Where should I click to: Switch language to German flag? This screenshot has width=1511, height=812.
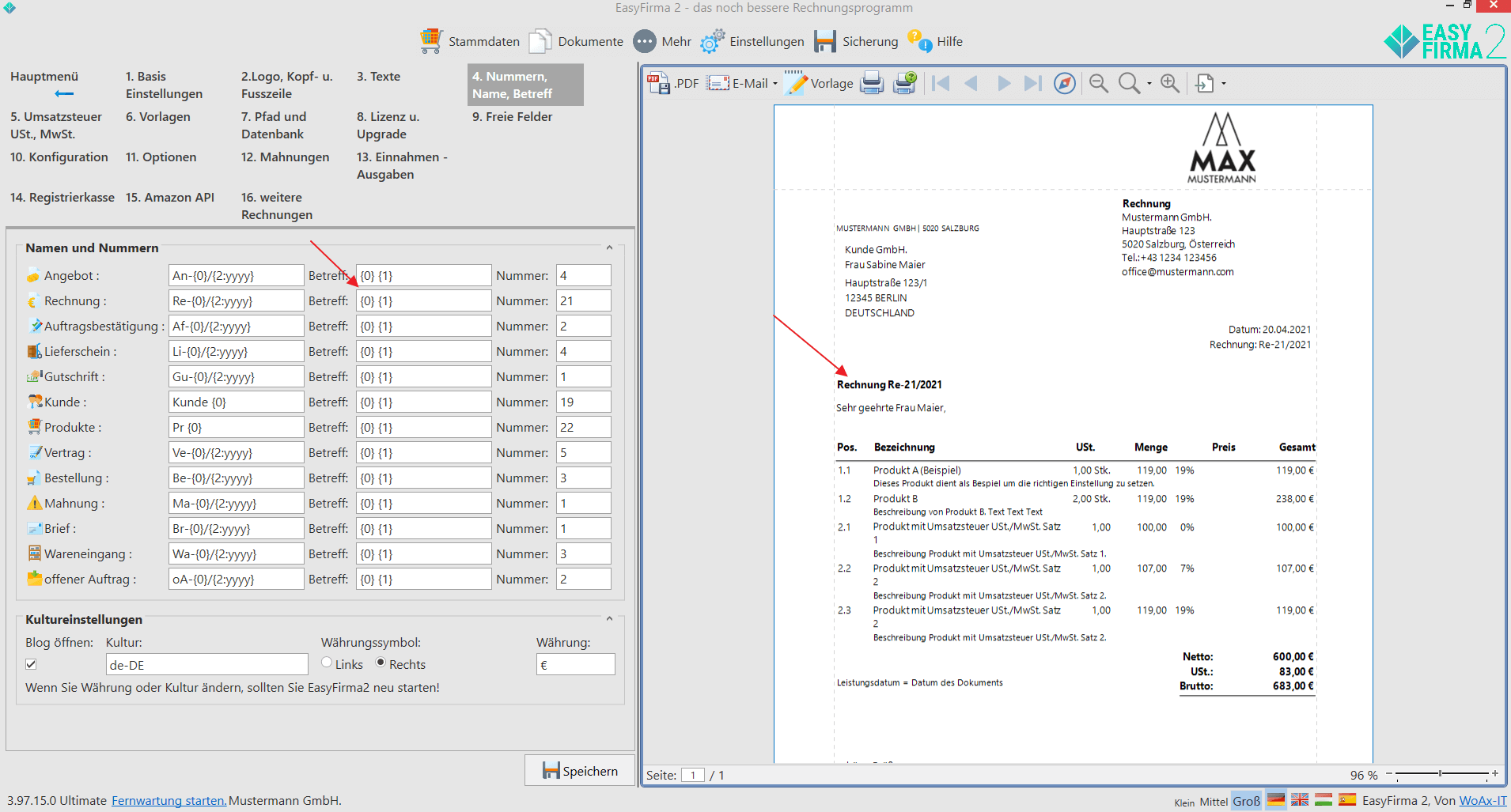(x=1276, y=799)
